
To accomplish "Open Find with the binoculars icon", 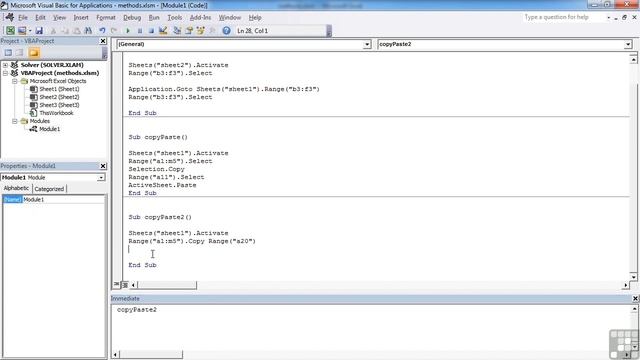I will point(88,31).
